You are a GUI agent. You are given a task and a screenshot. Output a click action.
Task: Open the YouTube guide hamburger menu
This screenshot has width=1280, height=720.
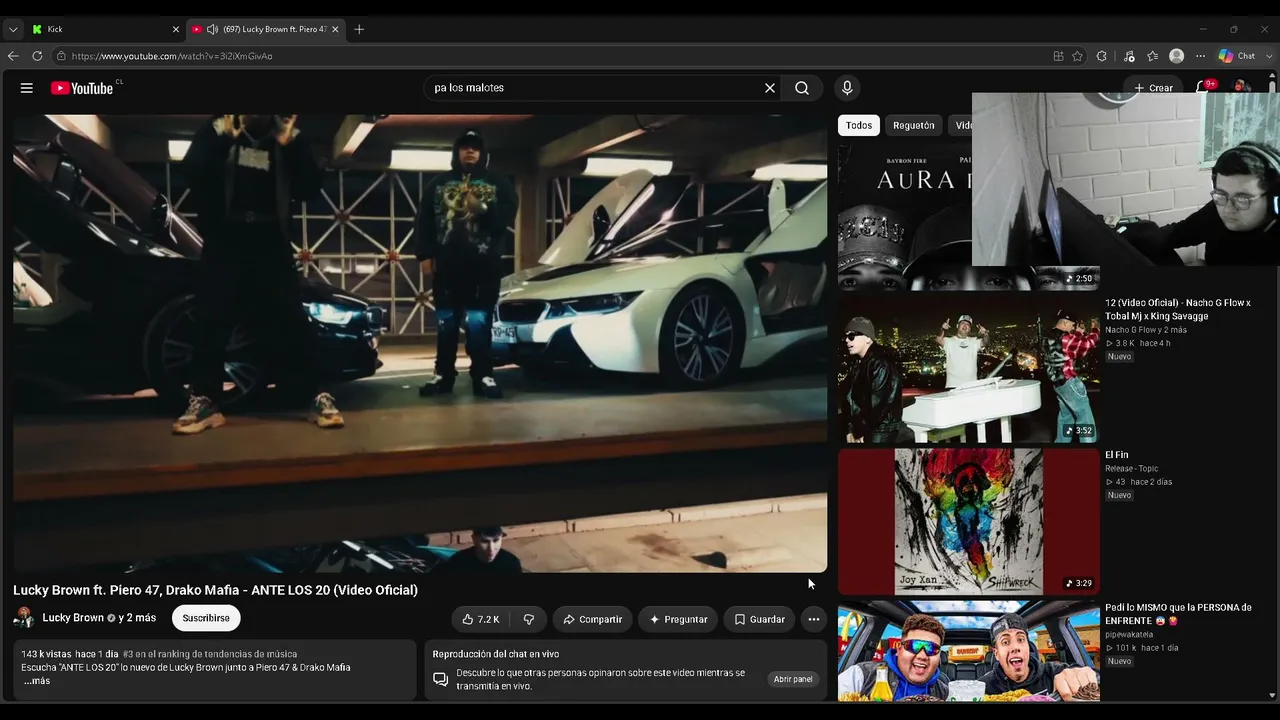[x=27, y=88]
